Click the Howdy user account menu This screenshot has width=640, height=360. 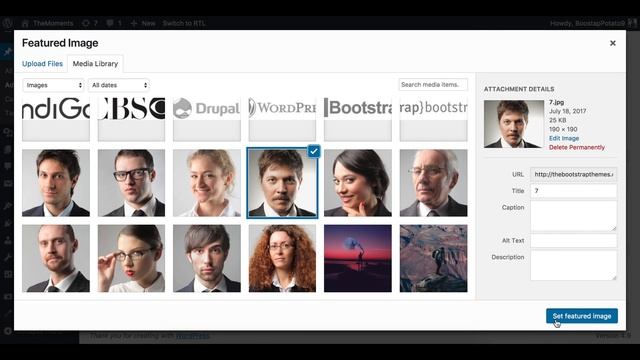point(592,23)
